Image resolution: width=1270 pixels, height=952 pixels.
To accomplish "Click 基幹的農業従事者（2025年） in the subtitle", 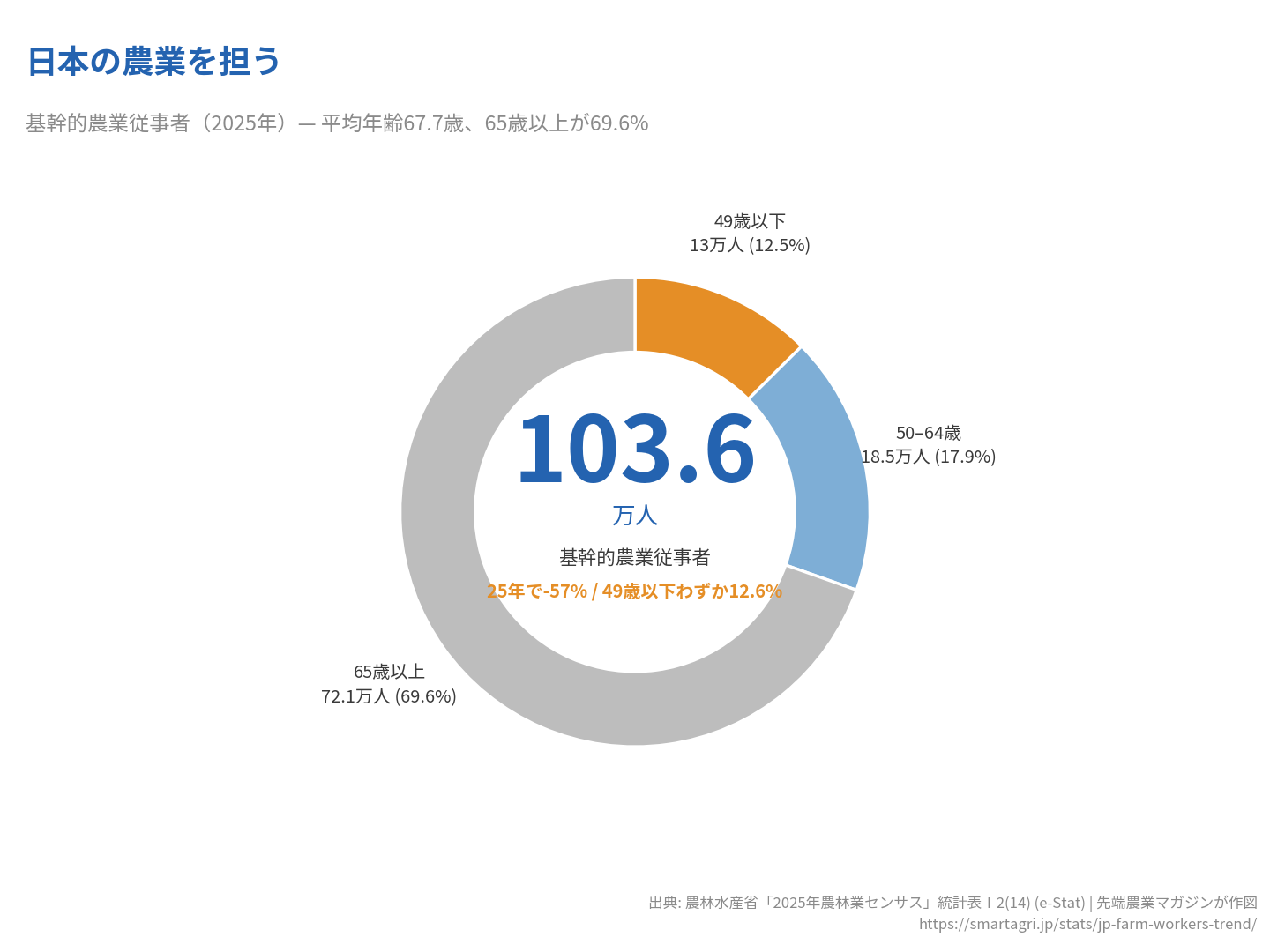I will click(159, 123).
